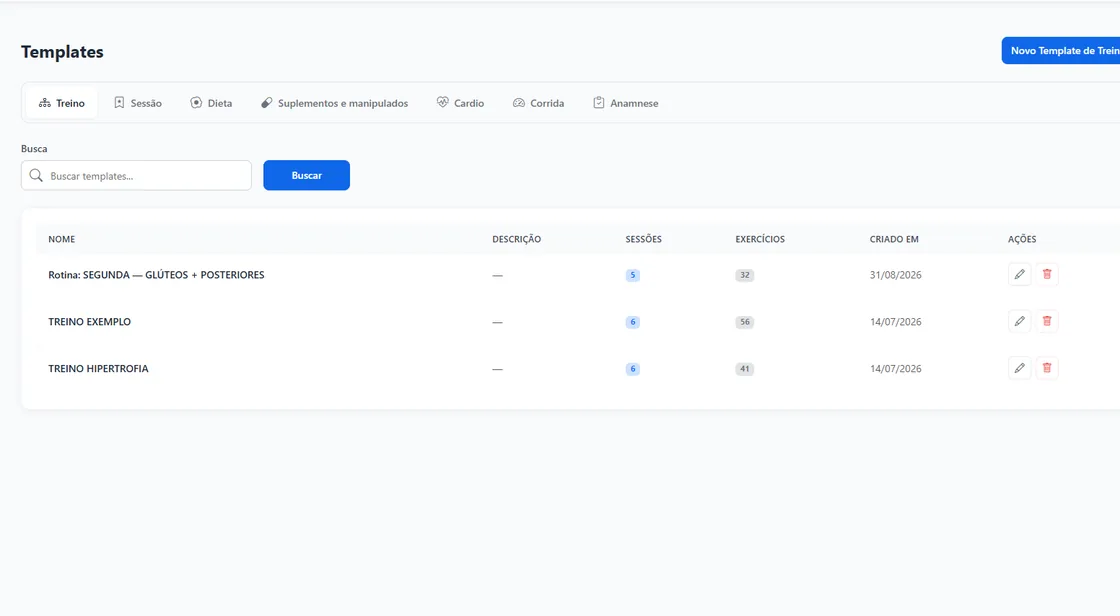1120x616 pixels.
Task: Open the Dieta tab
Action: click(x=211, y=103)
